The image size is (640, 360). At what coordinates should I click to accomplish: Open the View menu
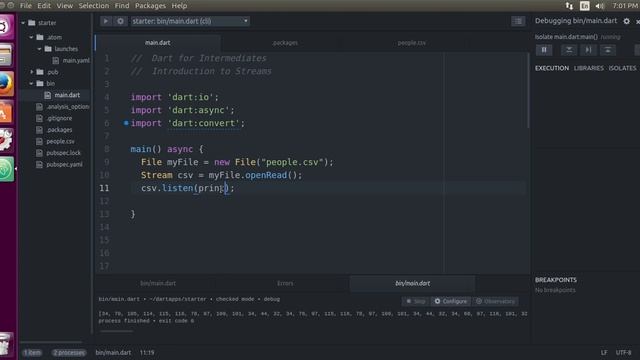tap(64, 6)
